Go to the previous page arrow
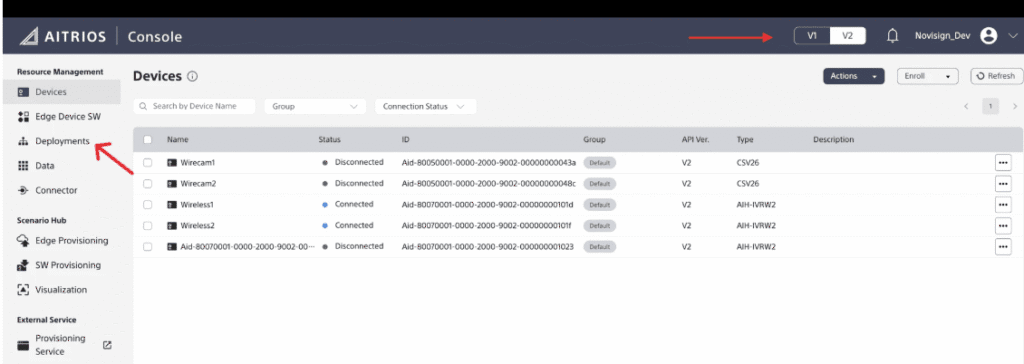Viewport: 1024px width, 364px height. click(967, 107)
